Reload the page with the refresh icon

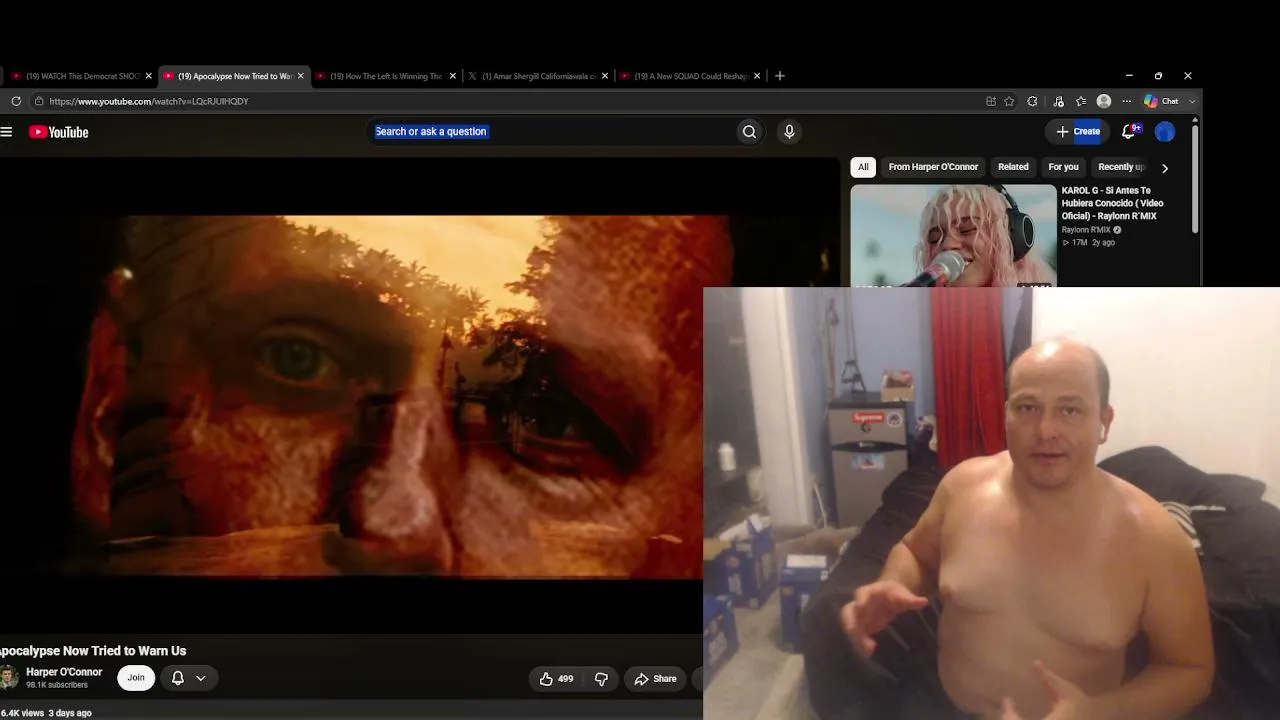tap(16, 101)
